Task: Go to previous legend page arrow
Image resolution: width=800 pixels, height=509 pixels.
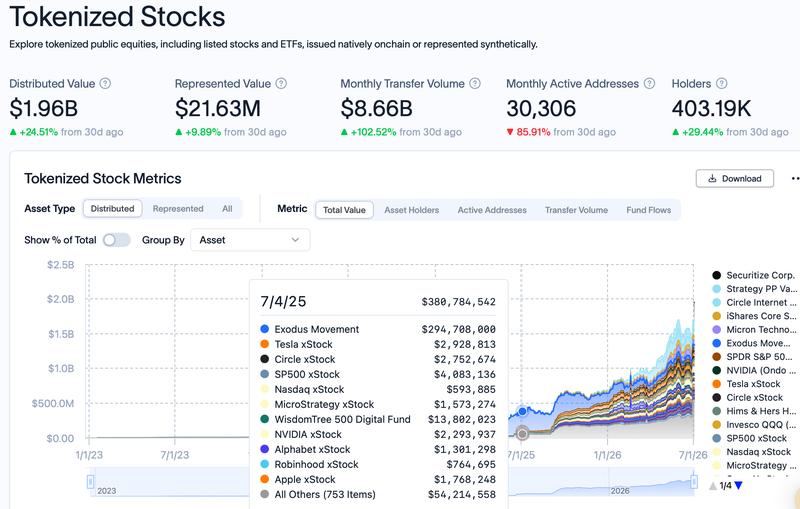Action: click(713, 486)
